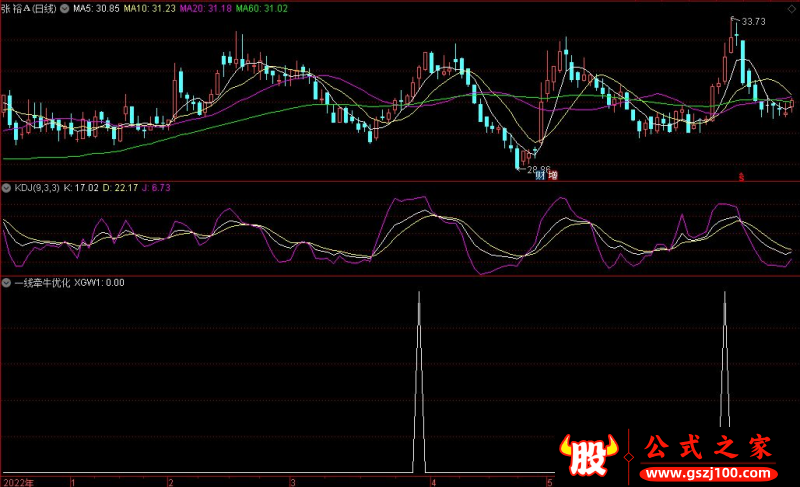Click the diamond icon in top-right corner
The image size is (800, 487).
(x=789, y=7)
